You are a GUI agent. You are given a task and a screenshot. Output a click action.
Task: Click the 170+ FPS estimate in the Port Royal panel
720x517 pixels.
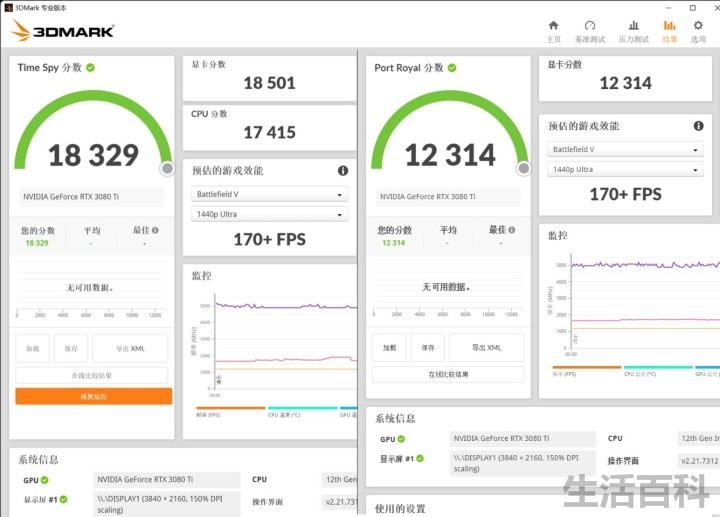(625, 194)
